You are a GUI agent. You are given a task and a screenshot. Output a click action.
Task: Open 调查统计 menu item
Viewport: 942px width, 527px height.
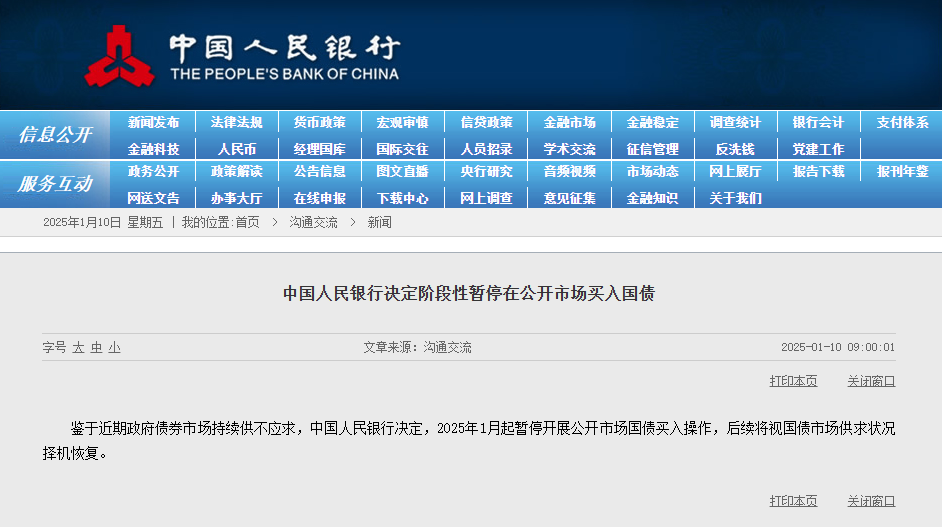(735, 123)
